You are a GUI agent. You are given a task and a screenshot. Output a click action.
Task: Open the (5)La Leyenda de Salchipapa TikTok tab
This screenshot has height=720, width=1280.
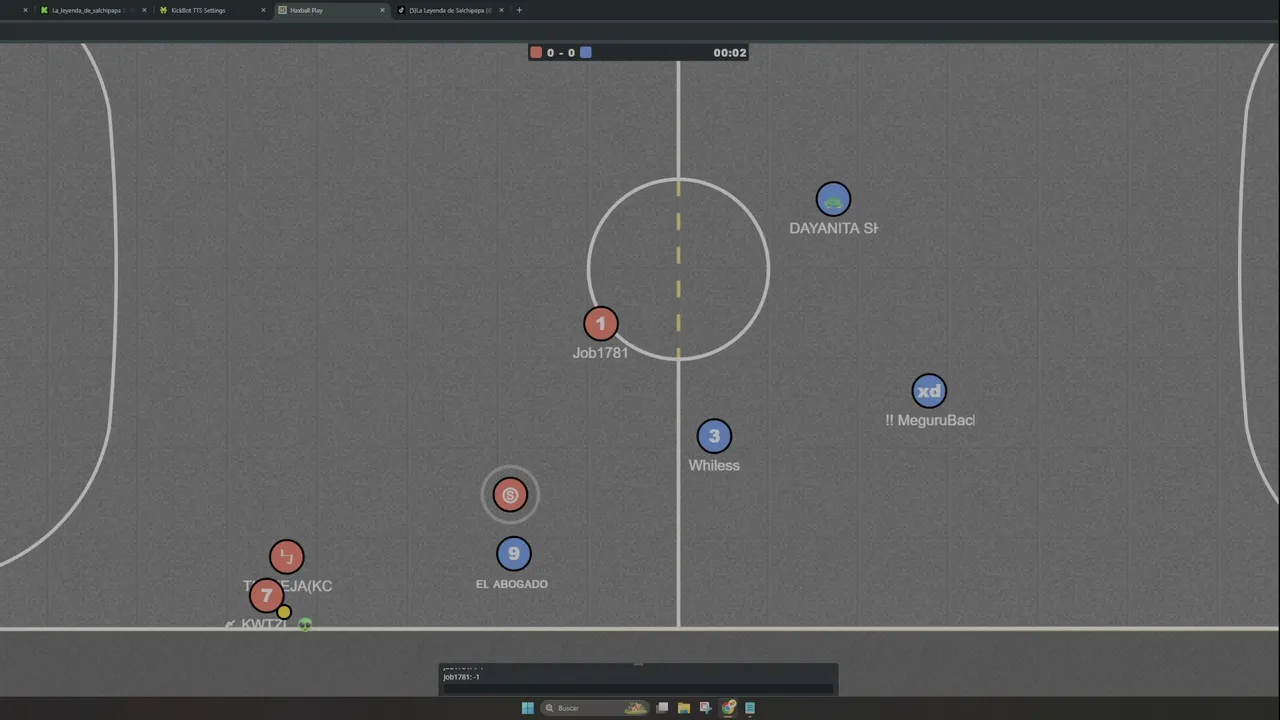[x=449, y=10]
